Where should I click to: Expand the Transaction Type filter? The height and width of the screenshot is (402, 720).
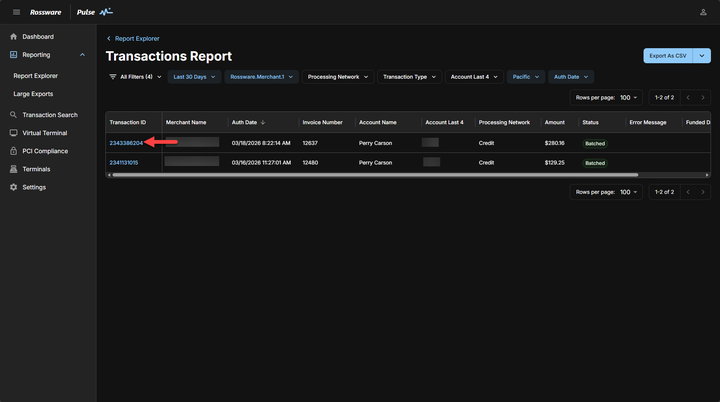click(410, 77)
